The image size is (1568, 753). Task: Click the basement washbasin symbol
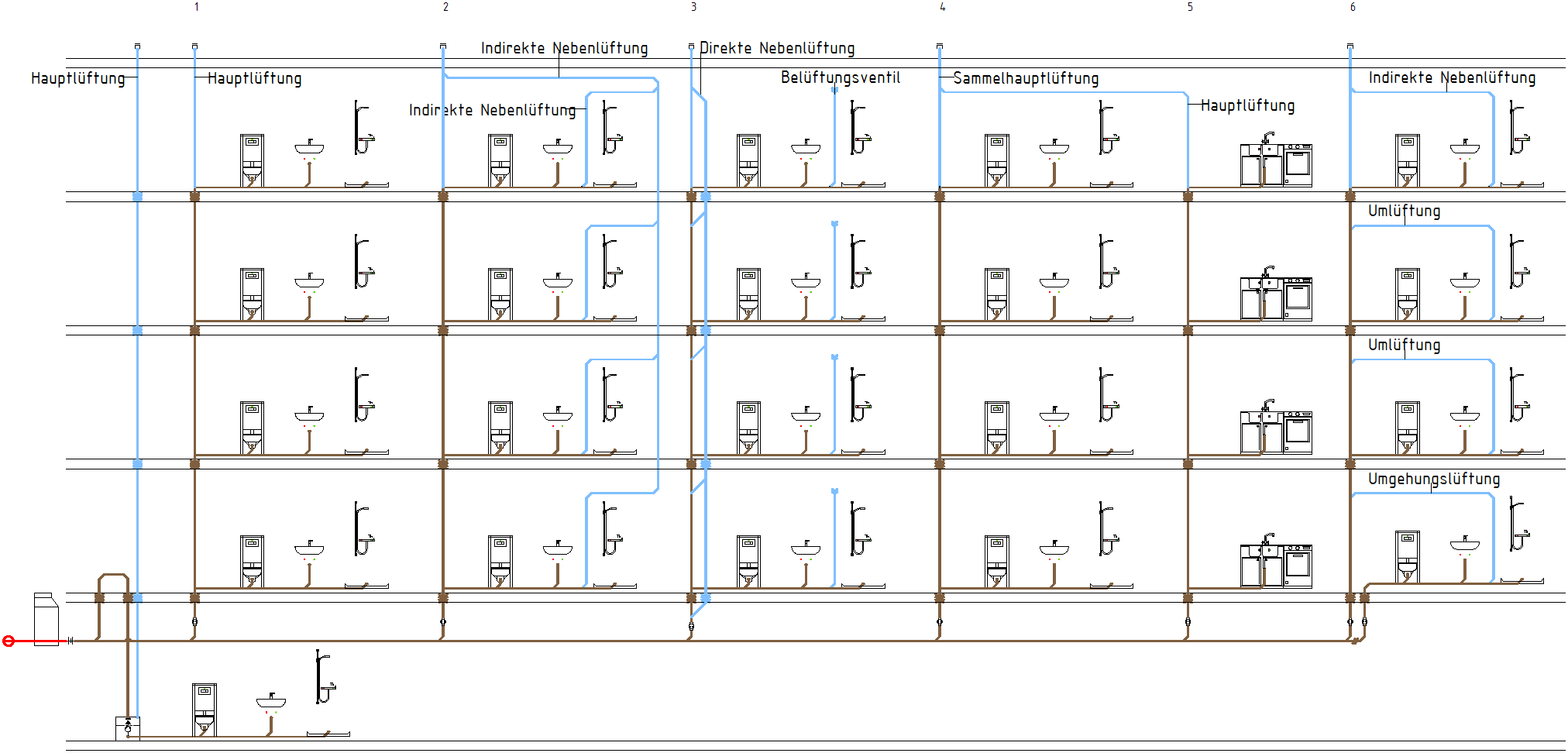[271, 702]
